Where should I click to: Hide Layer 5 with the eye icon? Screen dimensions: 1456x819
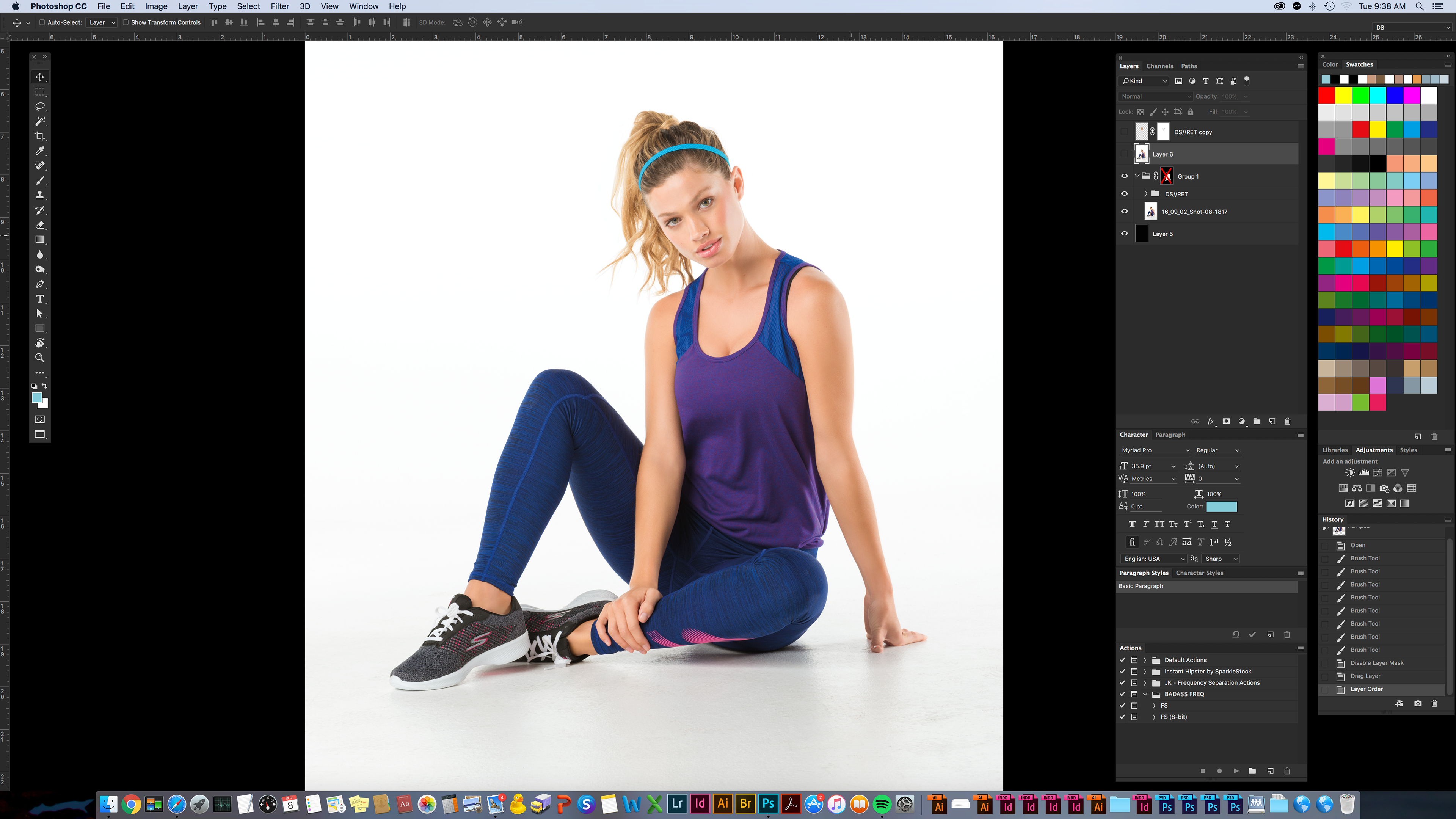pyautogui.click(x=1124, y=234)
